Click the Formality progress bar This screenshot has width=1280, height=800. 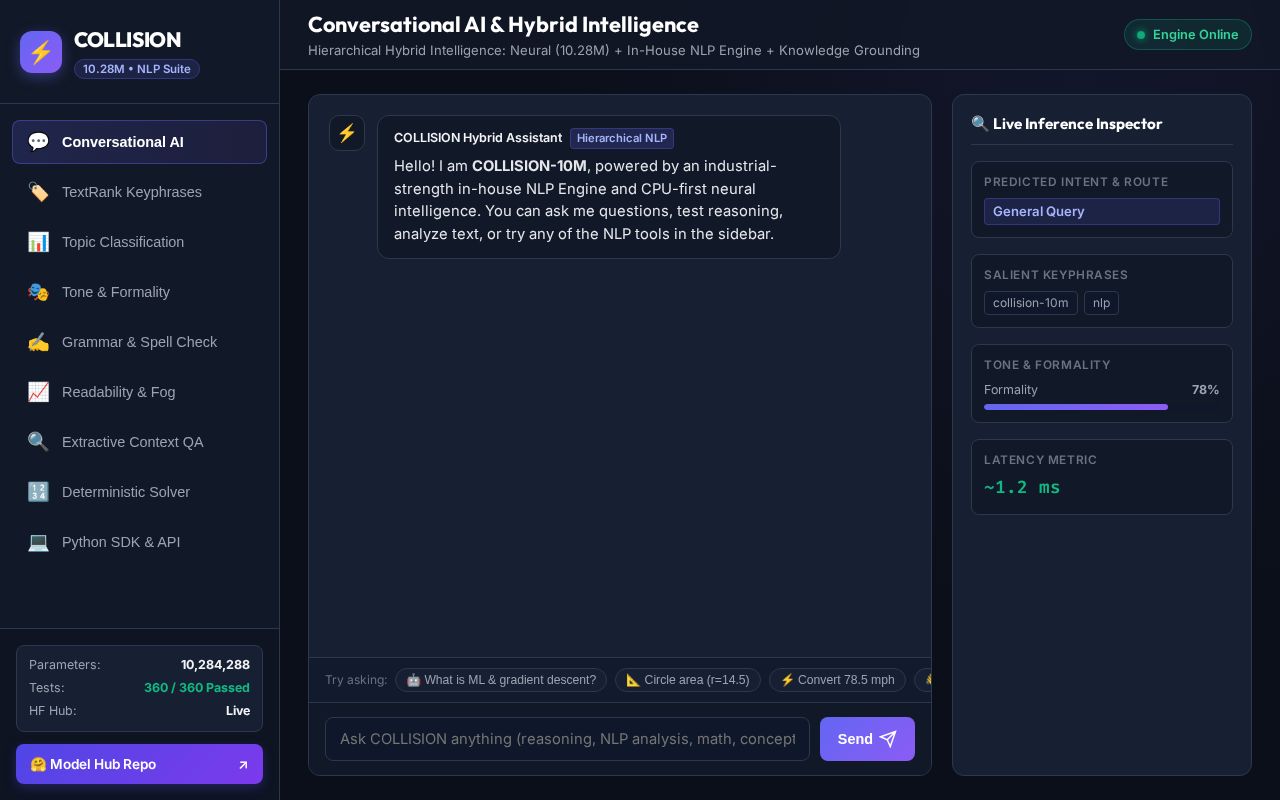[1101, 407]
